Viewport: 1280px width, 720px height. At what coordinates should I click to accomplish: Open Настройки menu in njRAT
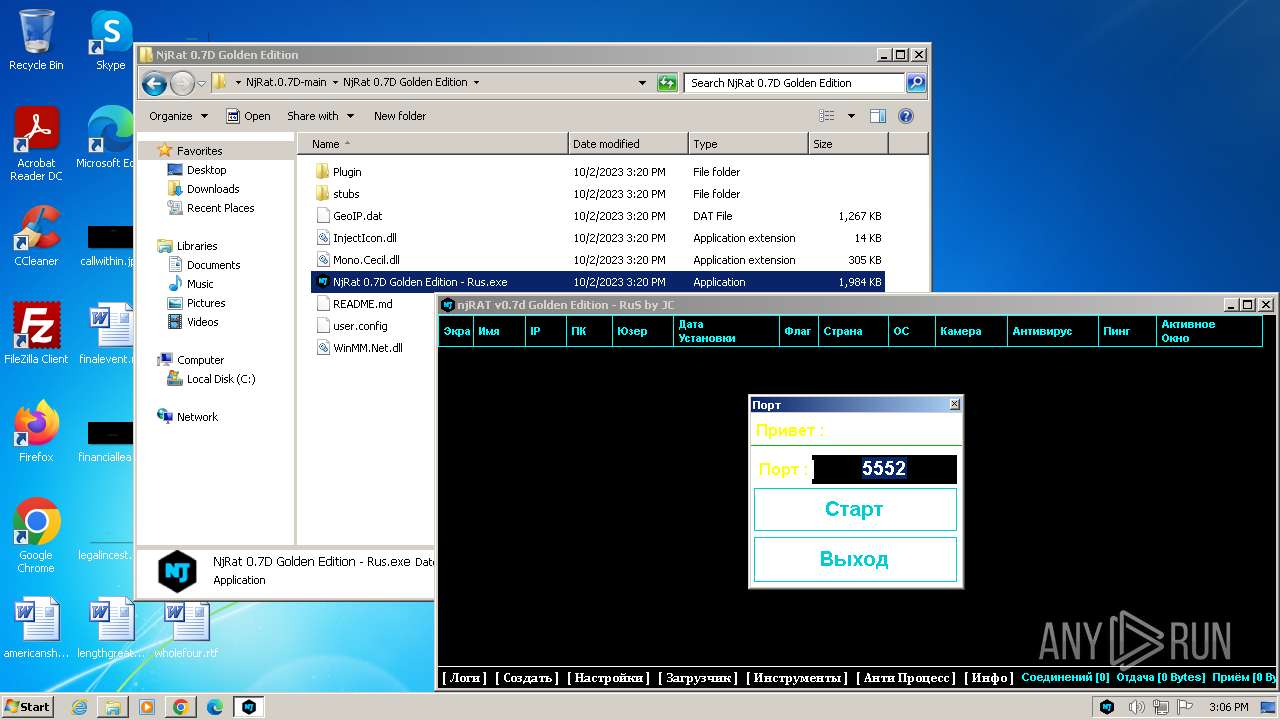pos(609,678)
